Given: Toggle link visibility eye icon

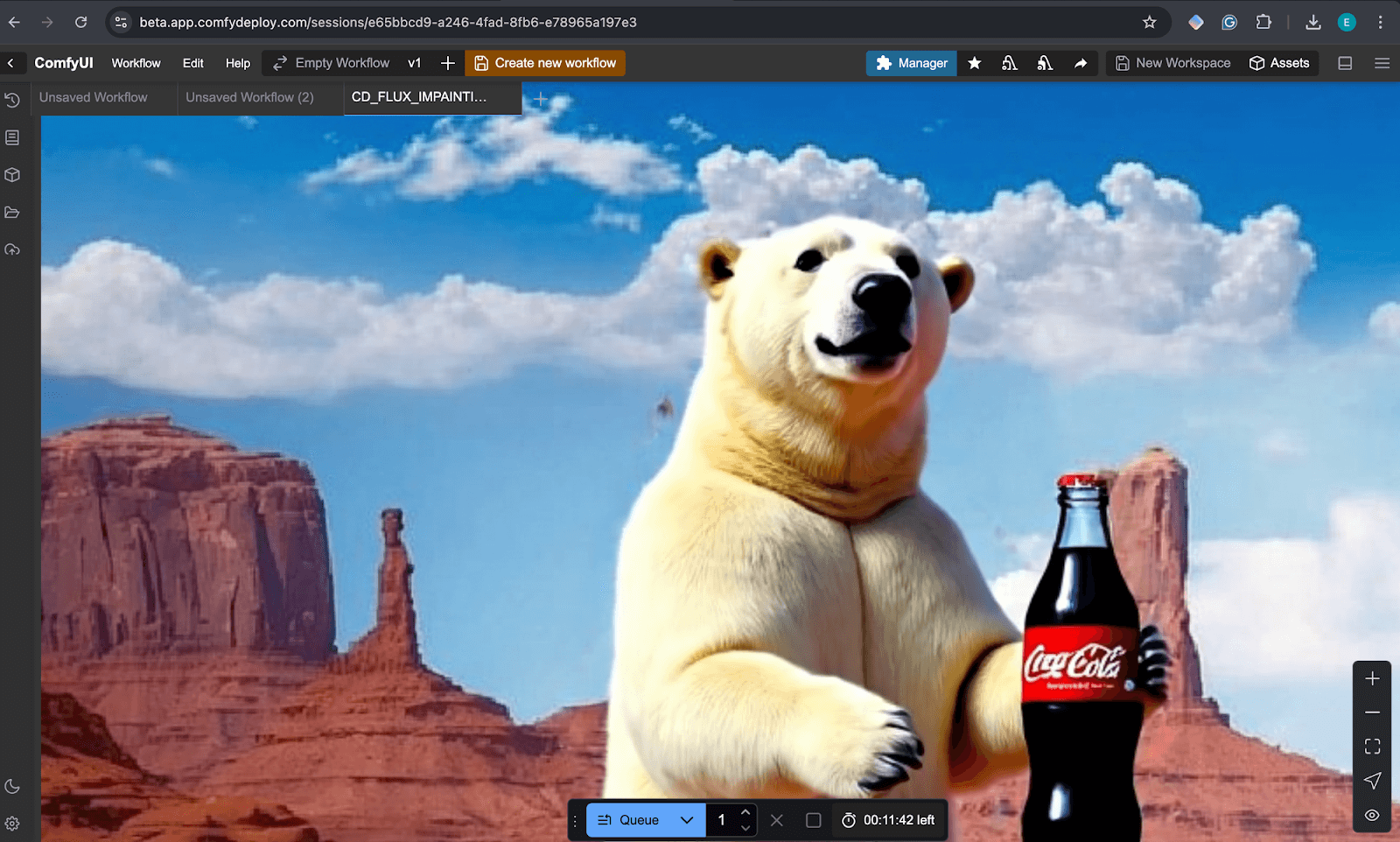Looking at the screenshot, I should pyautogui.click(x=1372, y=815).
